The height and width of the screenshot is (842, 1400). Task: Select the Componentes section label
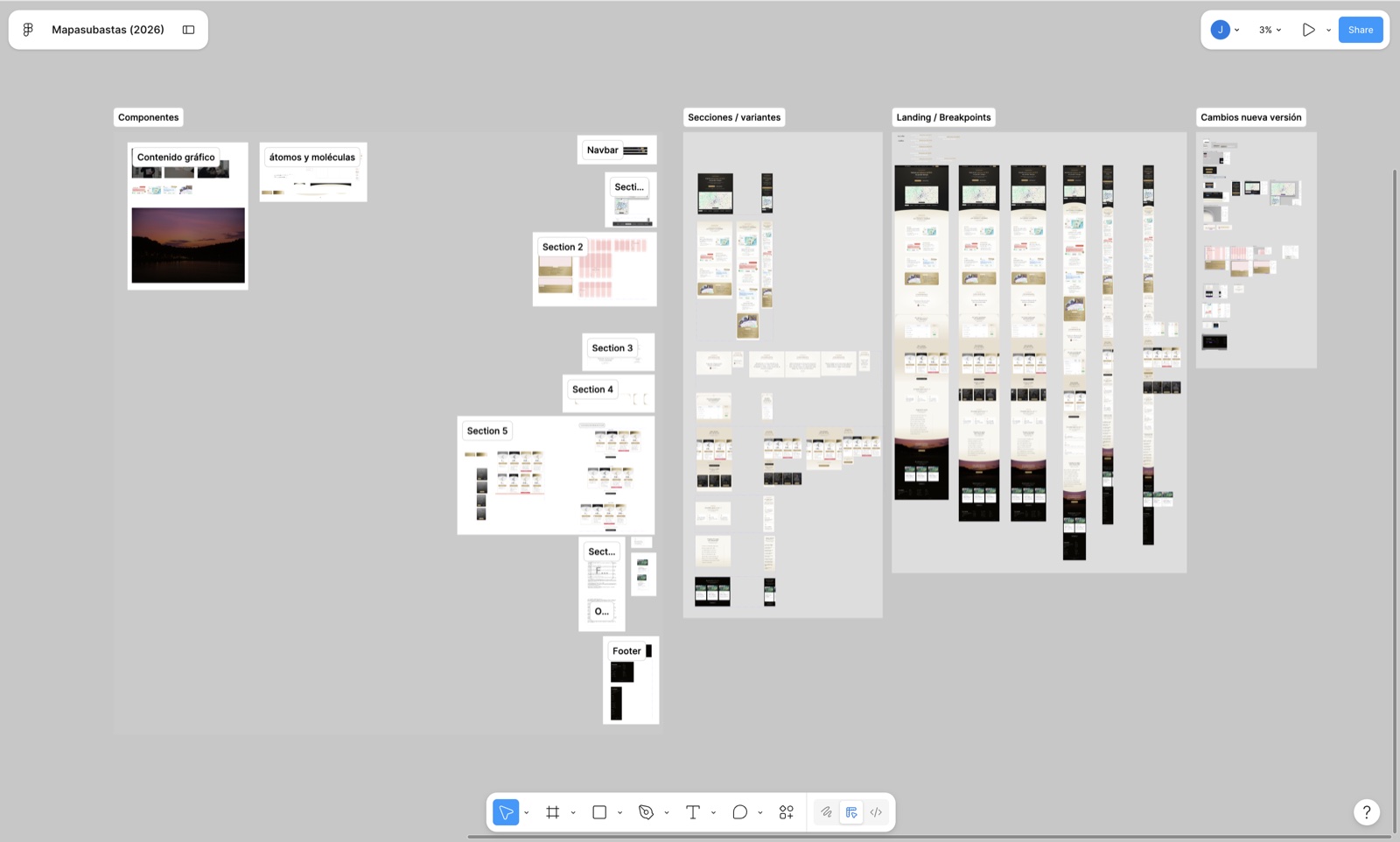[148, 117]
